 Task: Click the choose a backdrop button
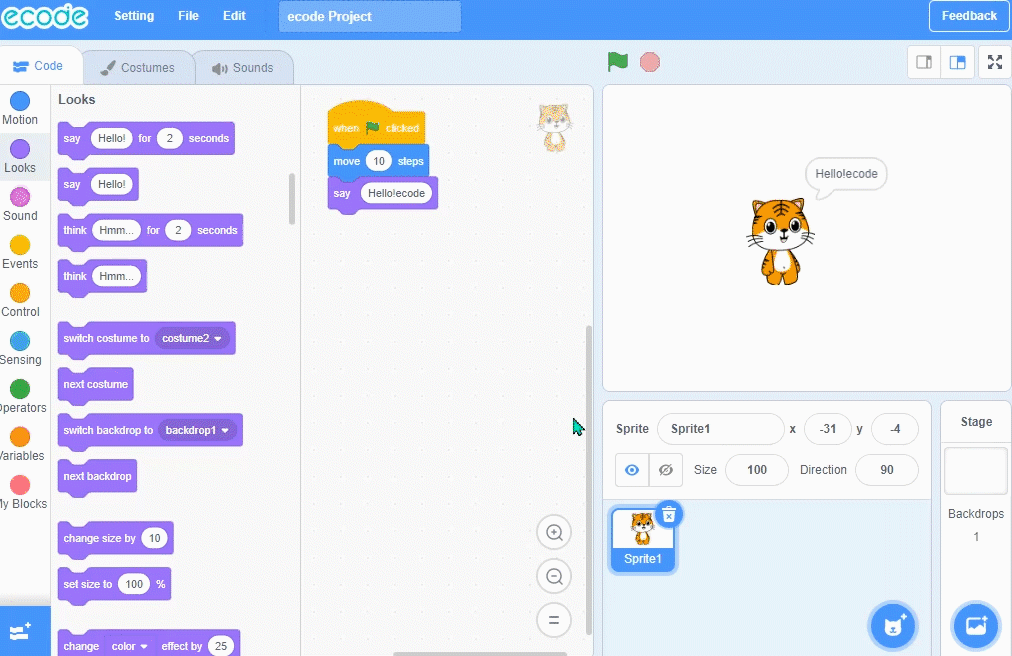(975, 626)
